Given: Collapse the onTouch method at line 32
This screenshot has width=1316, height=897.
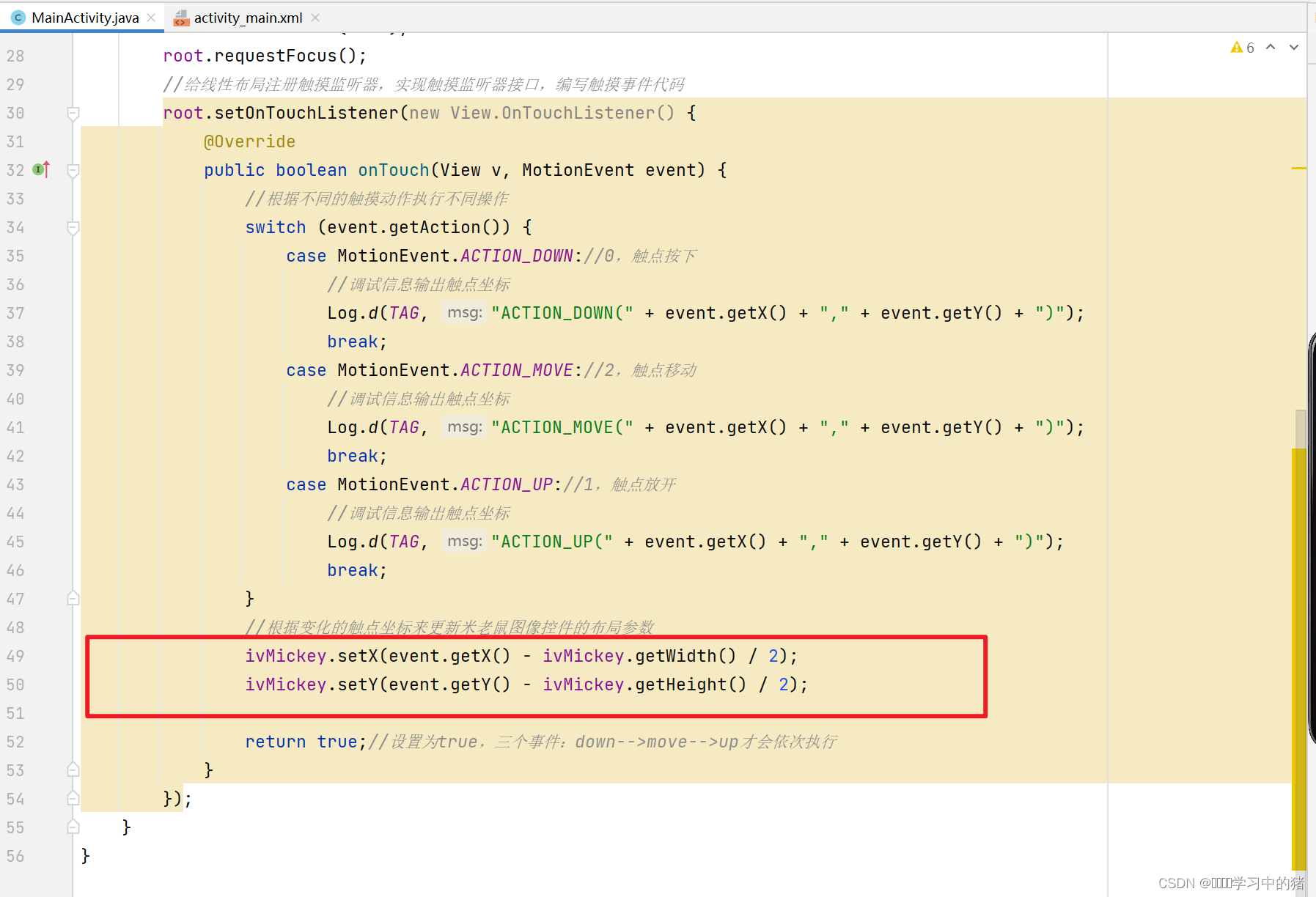Looking at the screenshot, I should tap(73, 171).
